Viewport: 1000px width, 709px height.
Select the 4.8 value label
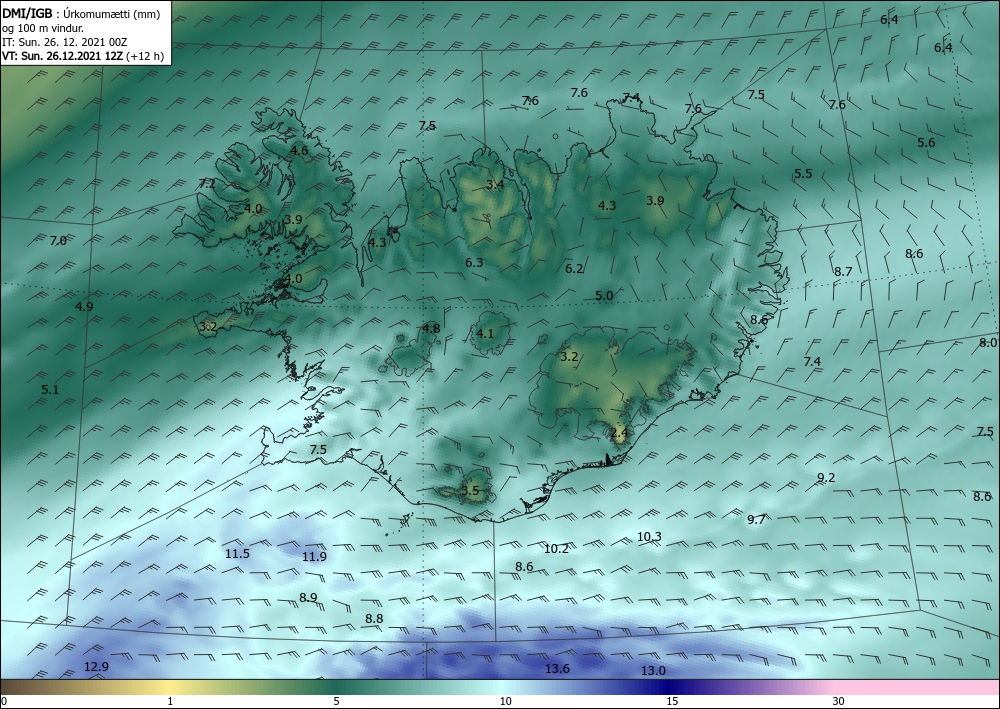coord(431,328)
